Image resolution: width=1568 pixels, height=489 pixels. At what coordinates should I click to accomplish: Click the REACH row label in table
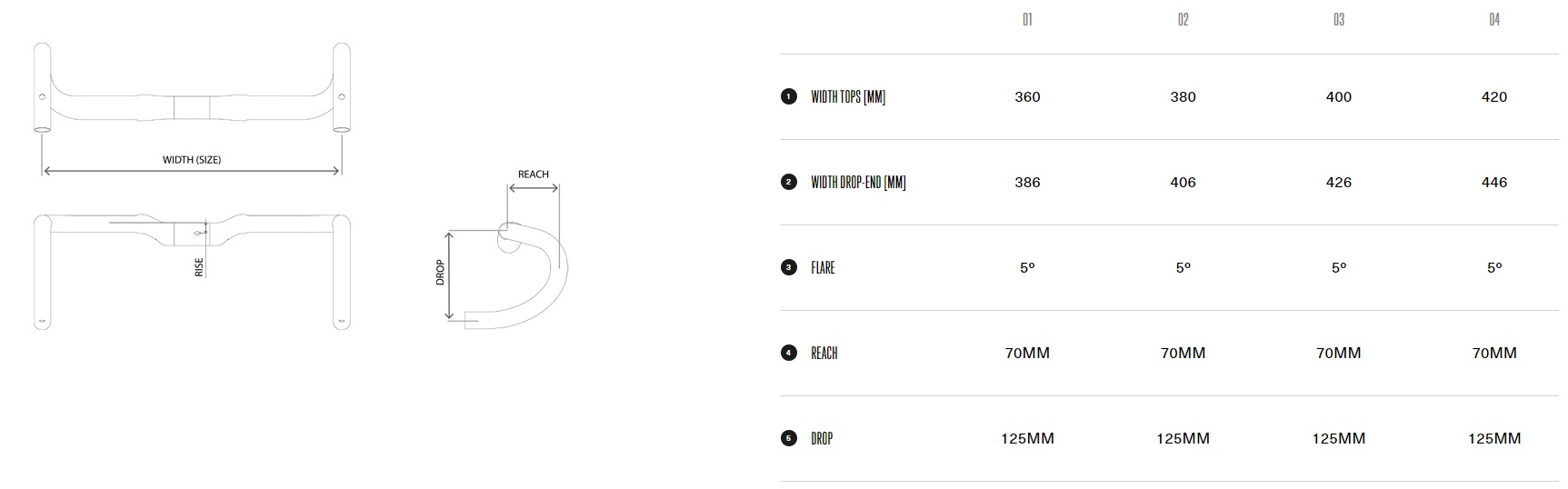pyautogui.click(x=824, y=353)
